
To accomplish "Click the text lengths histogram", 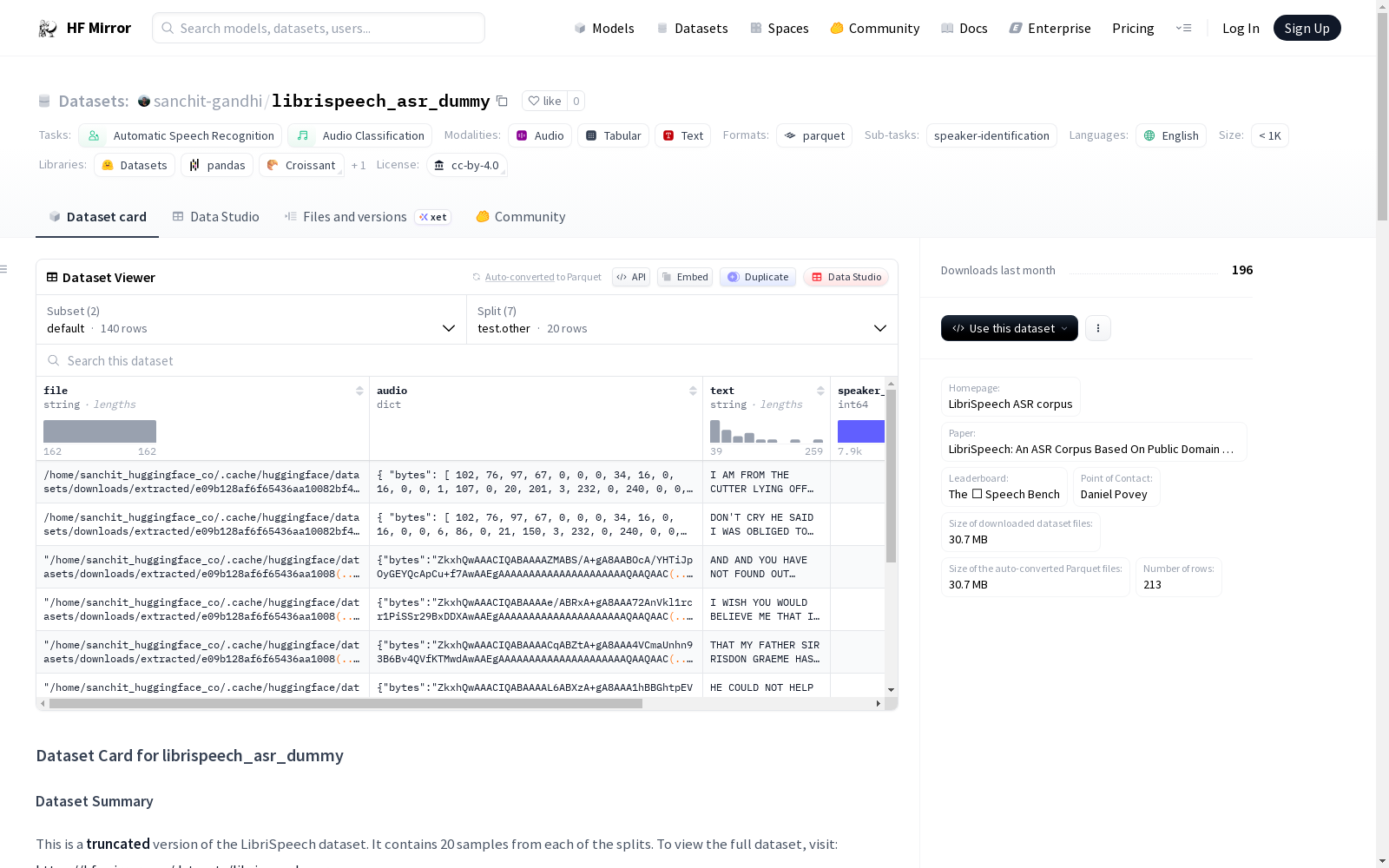I will (767, 431).
